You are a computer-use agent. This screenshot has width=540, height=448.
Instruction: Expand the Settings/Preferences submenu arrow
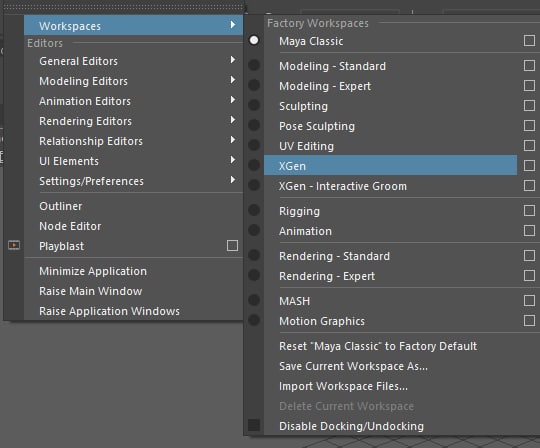click(x=233, y=180)
